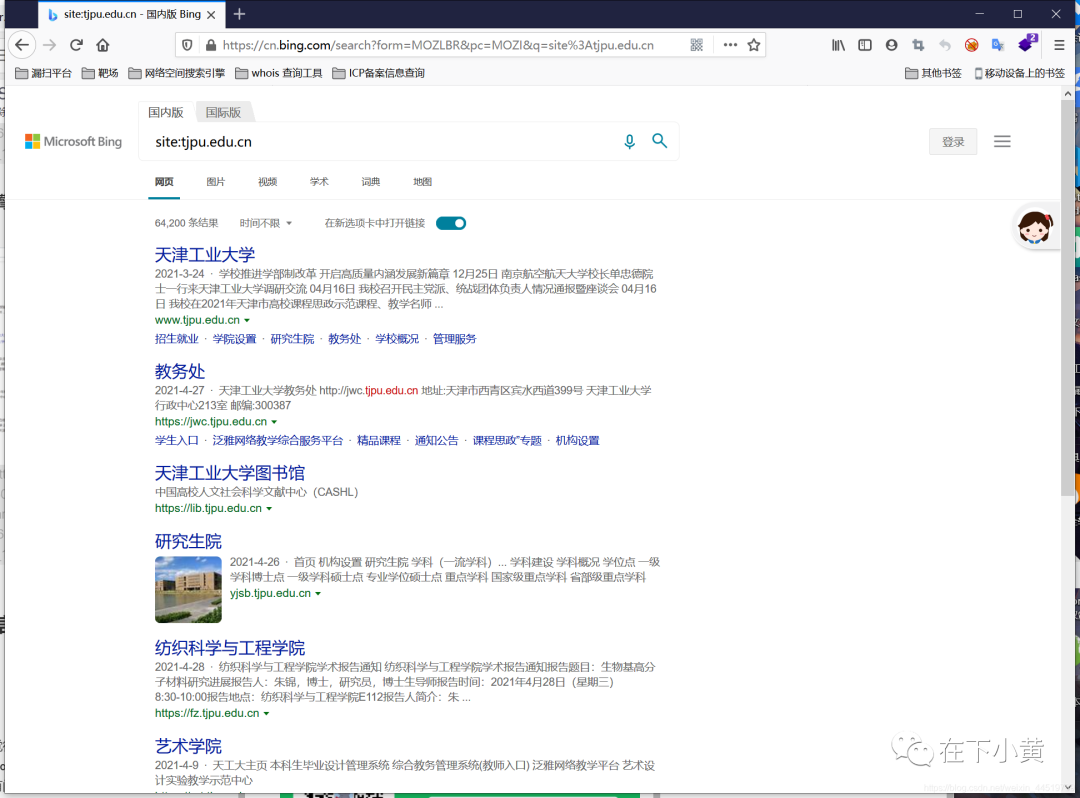This screenshot has width=1080, height=798.
Task: Open the 机构设置 sublink
Action: (x=577, y=441)
